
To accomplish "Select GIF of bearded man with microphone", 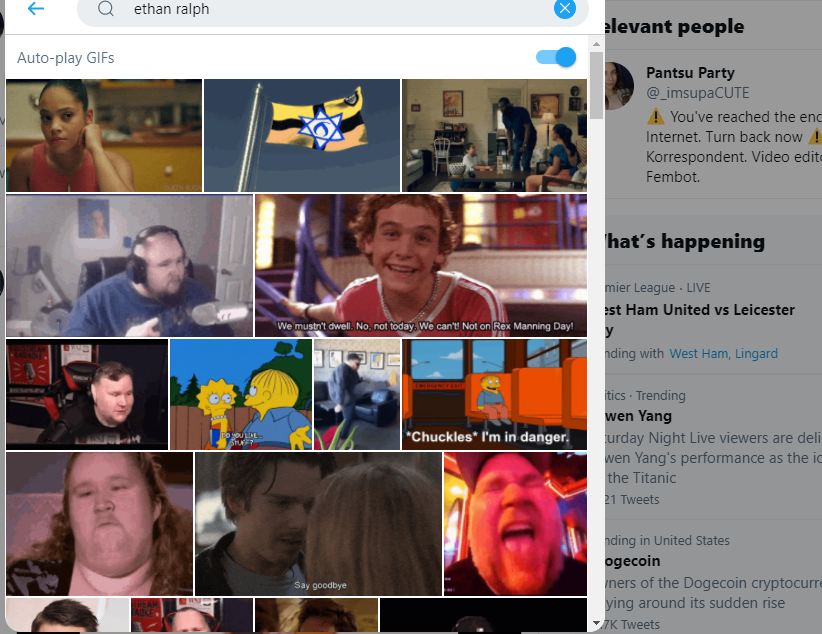I will 129,265.
